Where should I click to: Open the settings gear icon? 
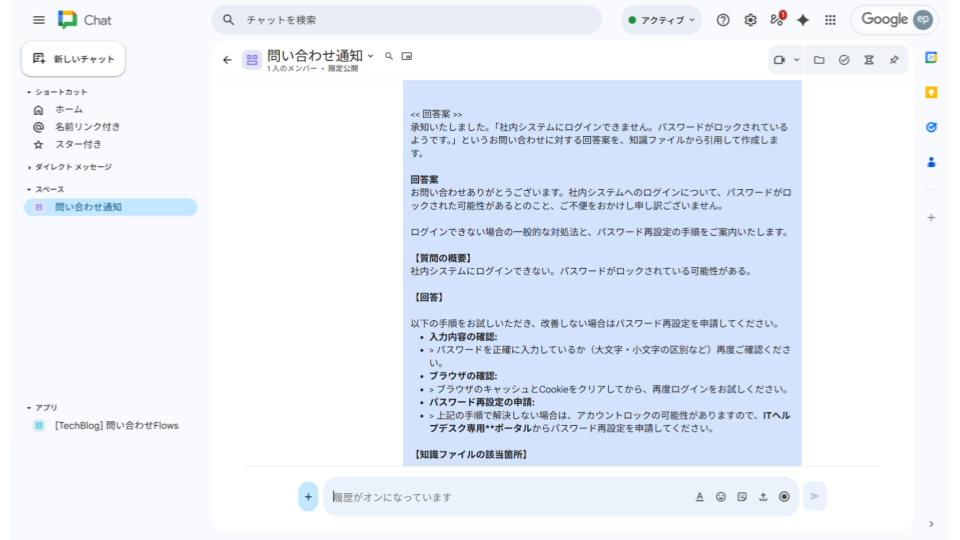click(750, 20)
